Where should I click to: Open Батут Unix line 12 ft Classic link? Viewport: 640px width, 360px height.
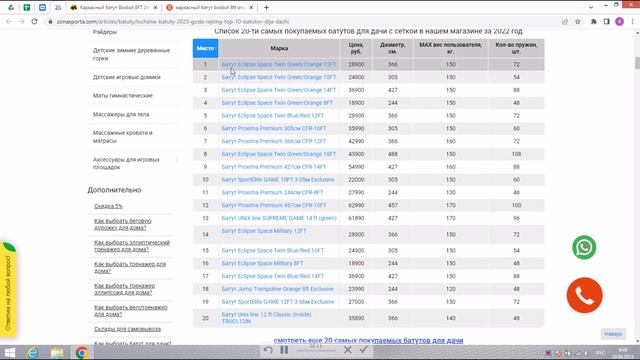tap(266, 318)
